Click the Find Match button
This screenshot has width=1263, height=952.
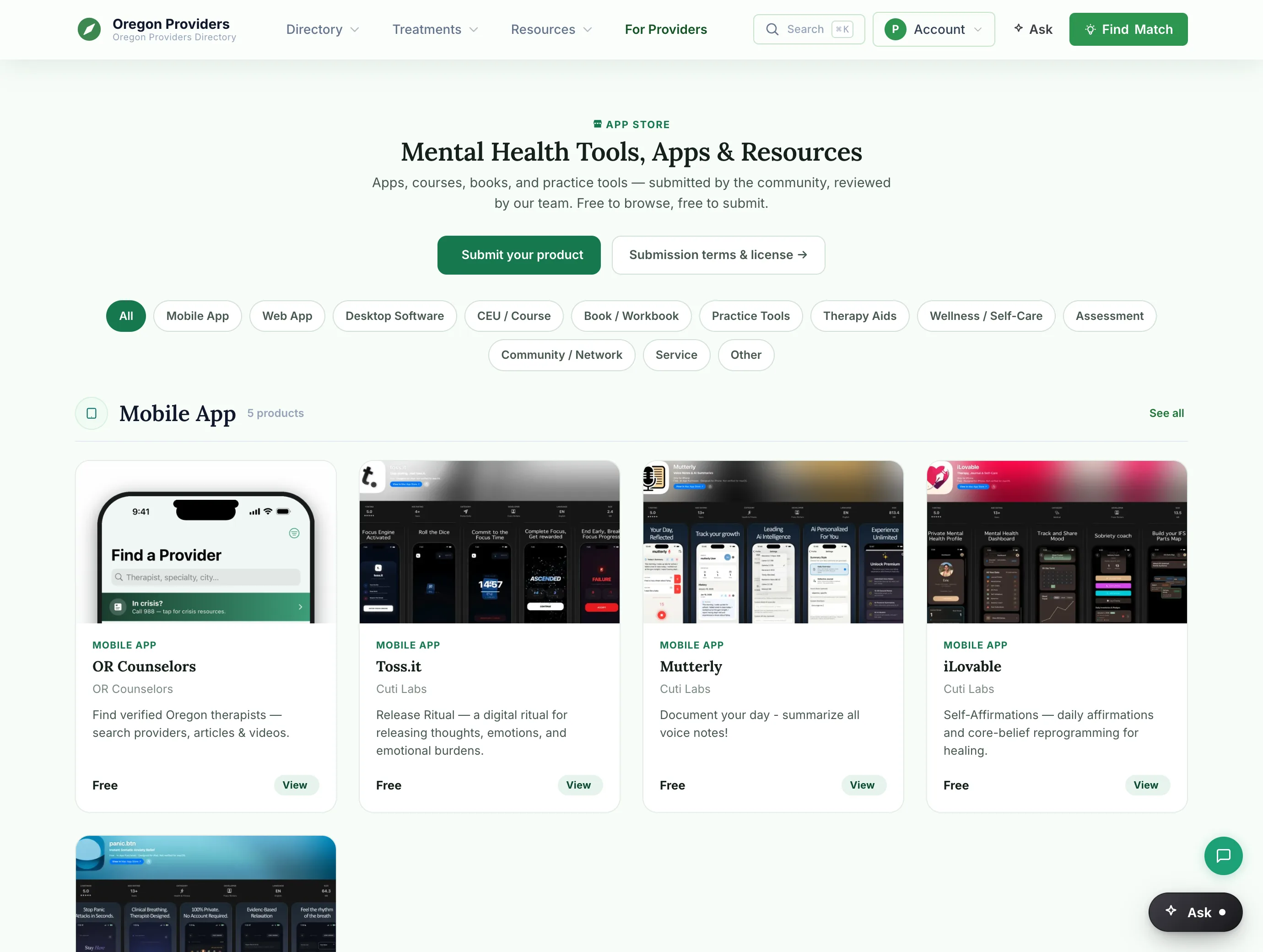(x=1128, y=29)
